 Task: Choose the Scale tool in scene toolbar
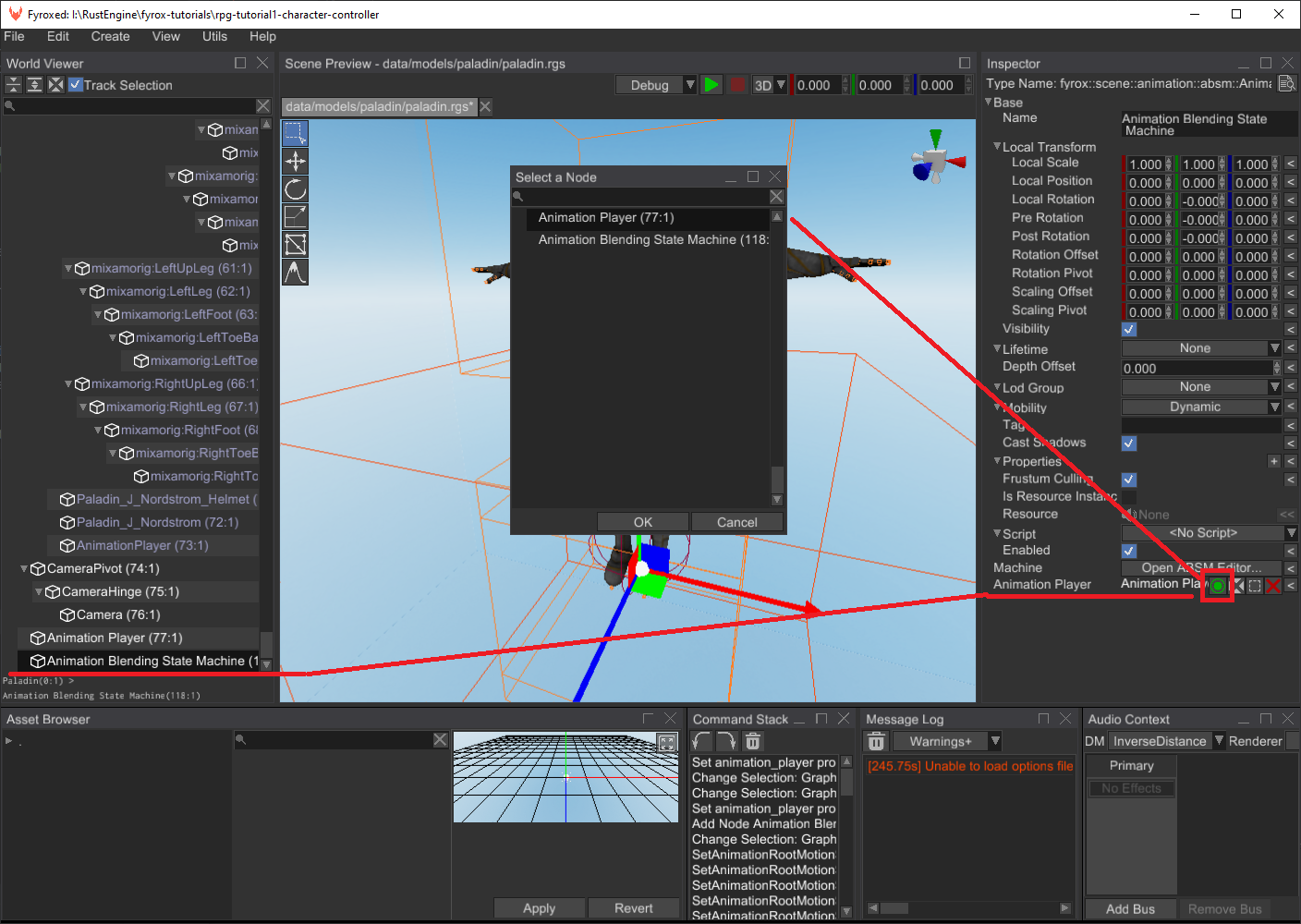pyautogui.click(x=295, y=216)
